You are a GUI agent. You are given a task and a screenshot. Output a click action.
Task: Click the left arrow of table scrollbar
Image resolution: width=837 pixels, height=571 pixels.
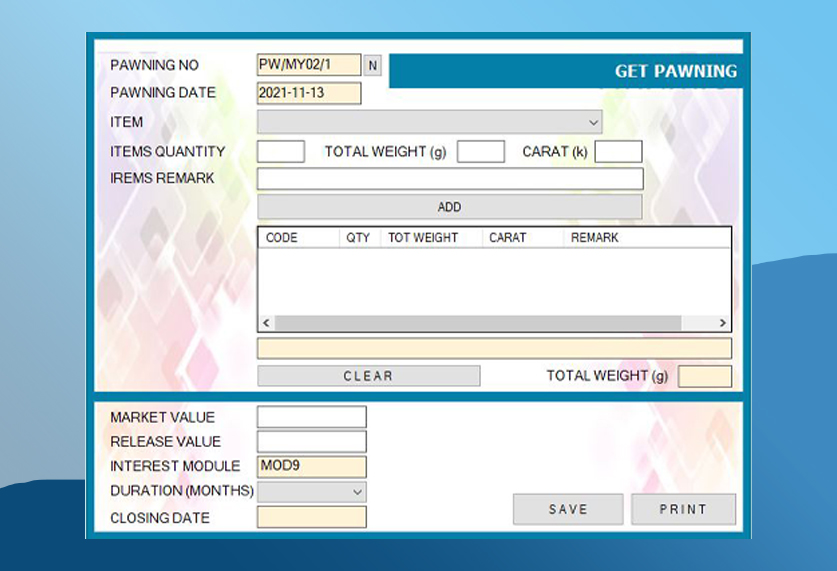coord(266,323)
